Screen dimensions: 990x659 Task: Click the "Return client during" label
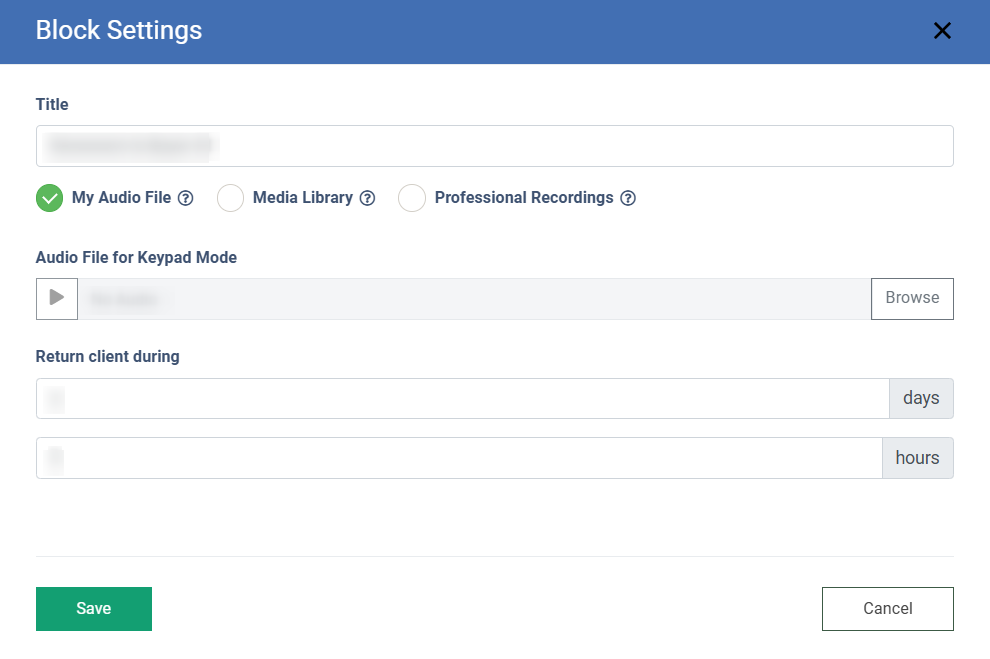coord(108,356)
